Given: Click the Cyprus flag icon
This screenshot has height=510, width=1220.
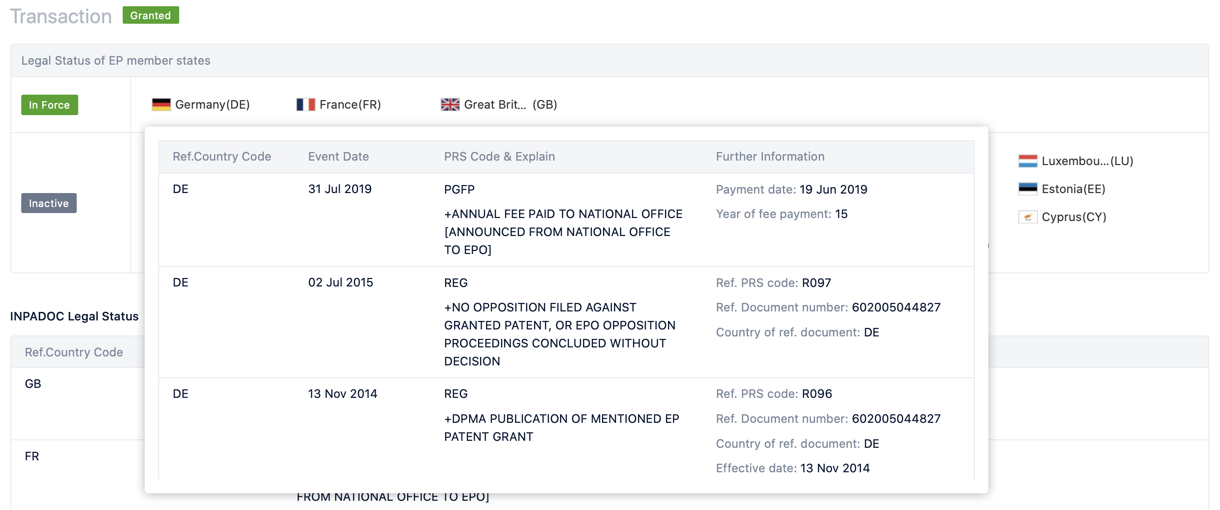Looking at the screenshot, I should coord(1028,217).
